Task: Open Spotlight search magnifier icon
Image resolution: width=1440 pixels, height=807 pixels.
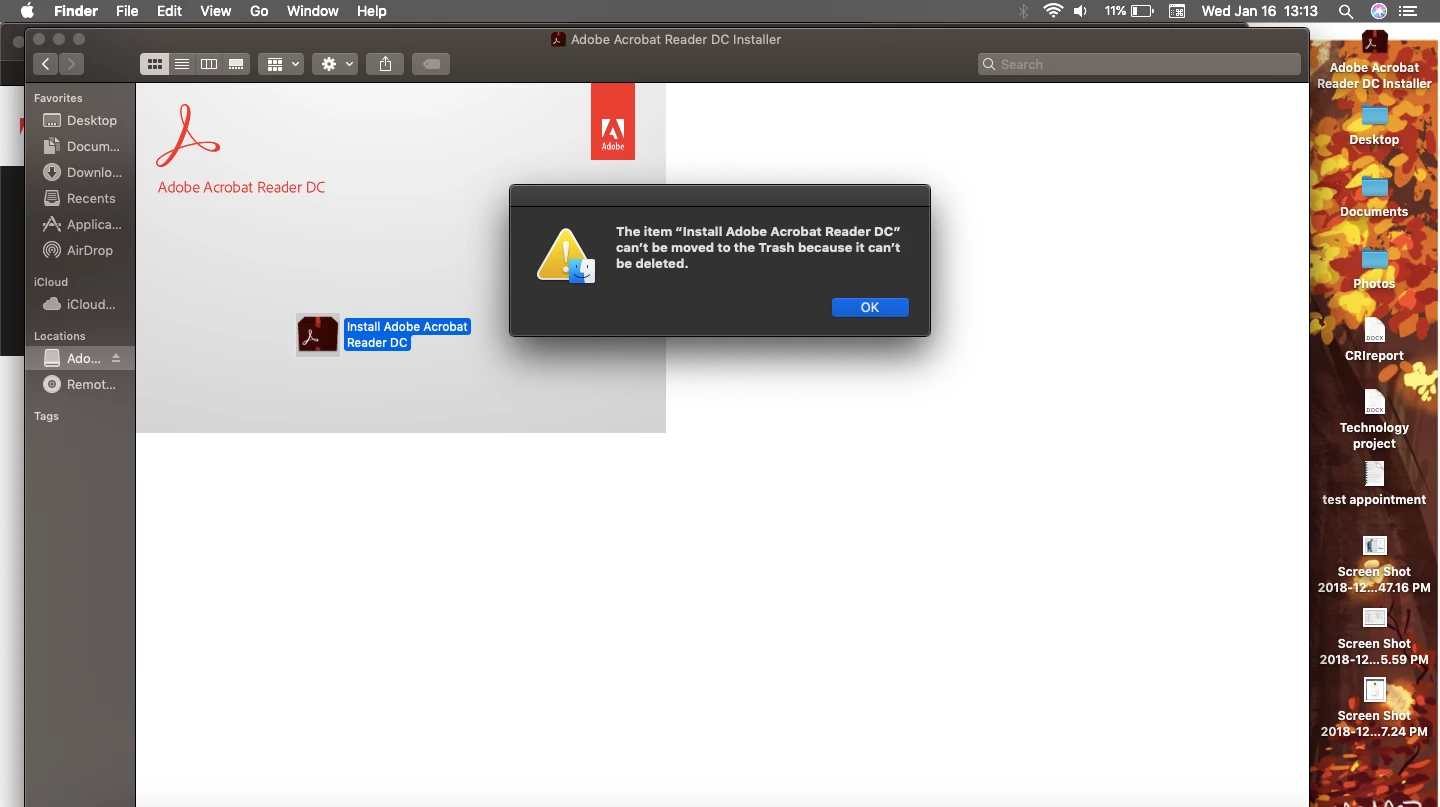Action: [x=1346, y=11]
